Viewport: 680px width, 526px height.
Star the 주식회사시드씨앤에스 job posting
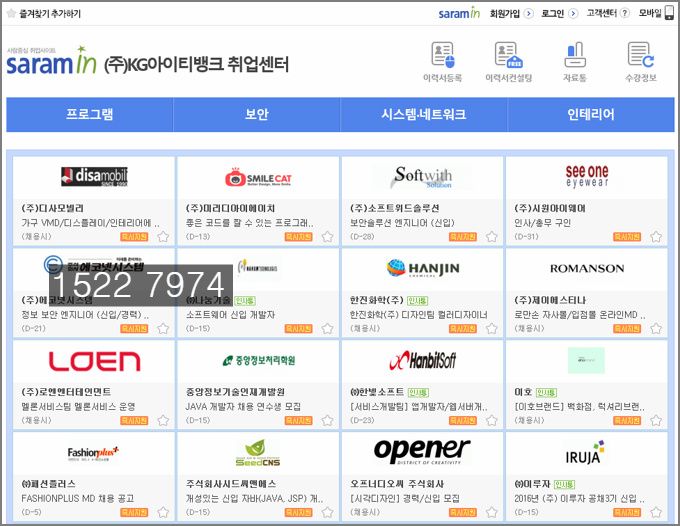[327, 513]
